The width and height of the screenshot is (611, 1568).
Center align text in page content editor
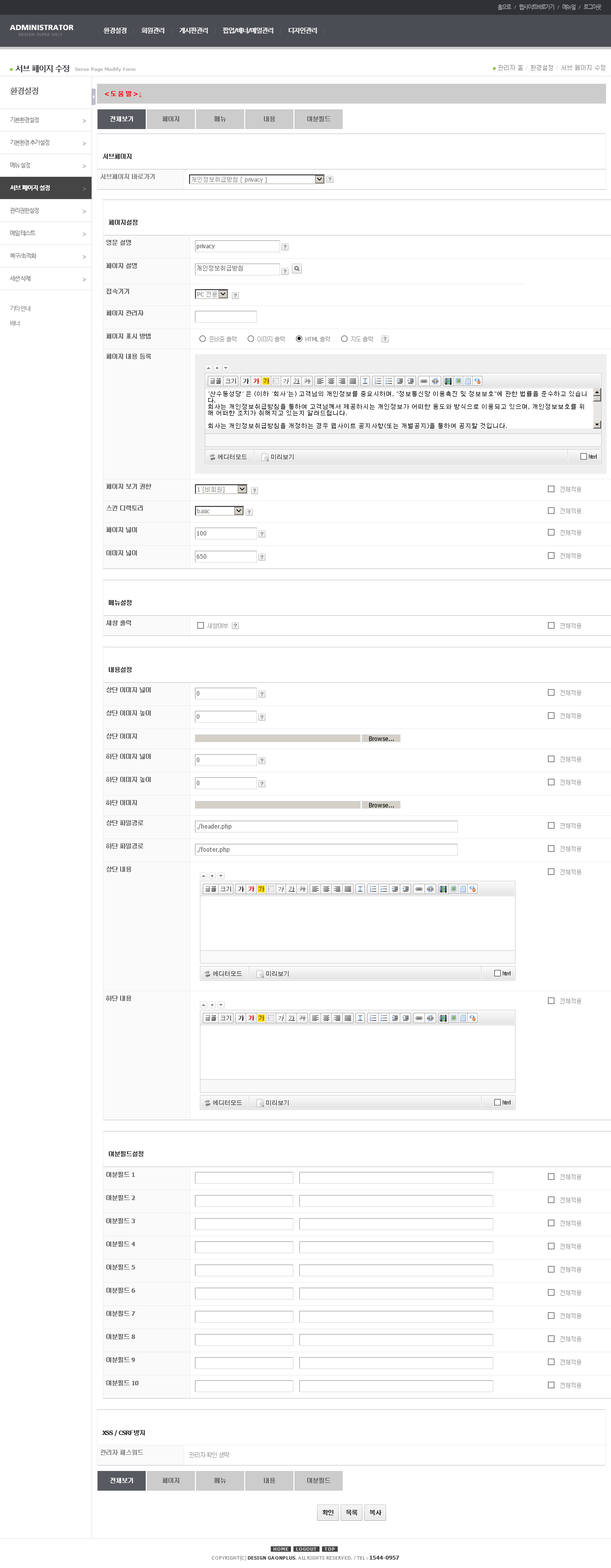tap(331, 381)
